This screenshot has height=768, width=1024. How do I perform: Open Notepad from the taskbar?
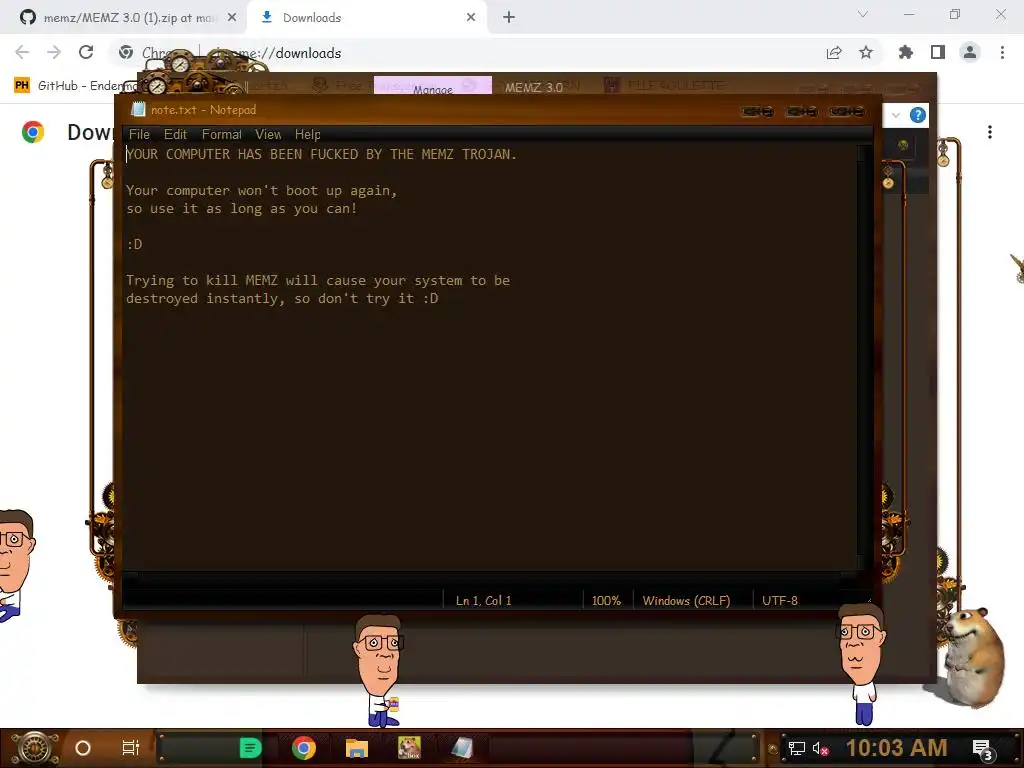coord(462,748)
